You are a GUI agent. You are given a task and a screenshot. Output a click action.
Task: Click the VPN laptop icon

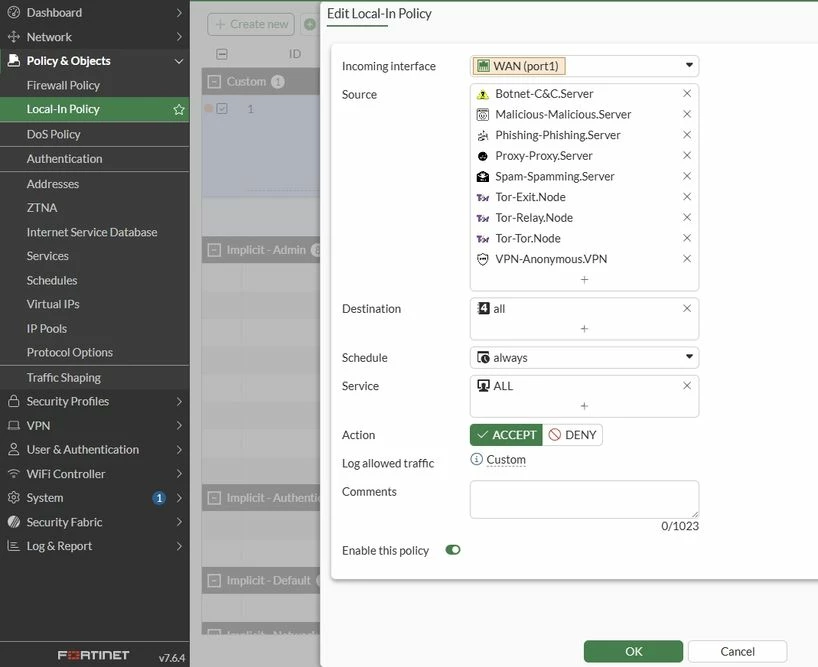(x=14, y=426)
